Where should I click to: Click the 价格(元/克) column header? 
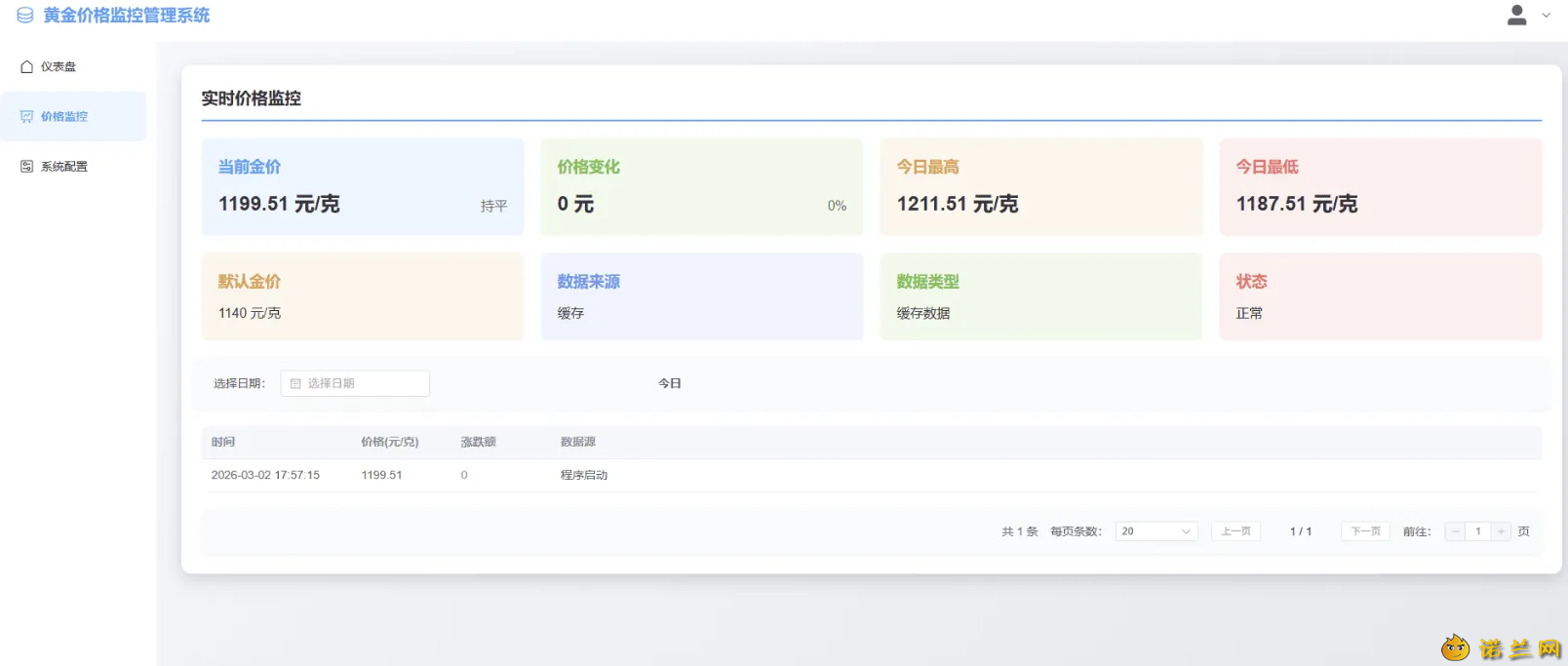pos(390,443)
